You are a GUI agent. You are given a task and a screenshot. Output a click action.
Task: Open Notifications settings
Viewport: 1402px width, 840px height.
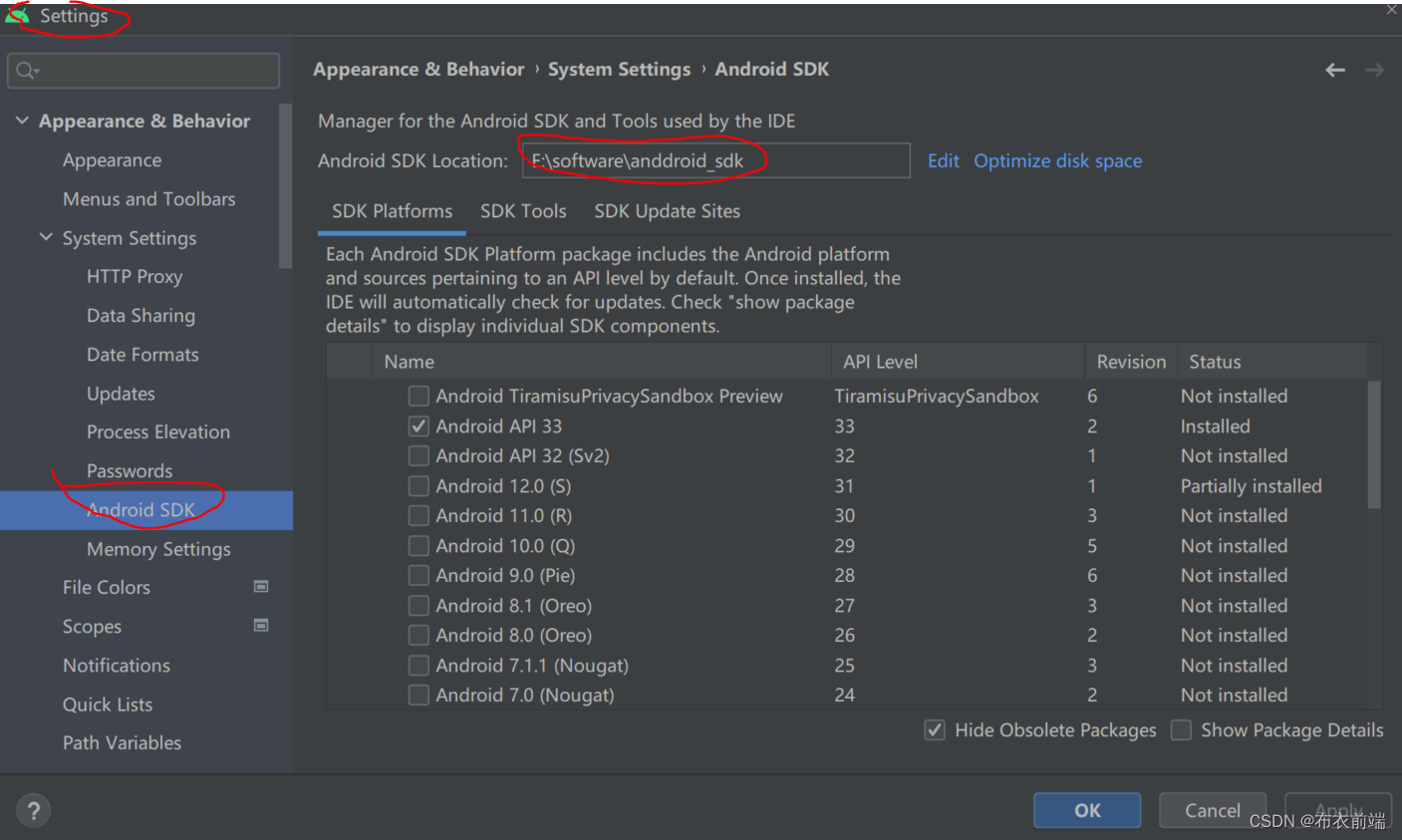click(117, 666)
